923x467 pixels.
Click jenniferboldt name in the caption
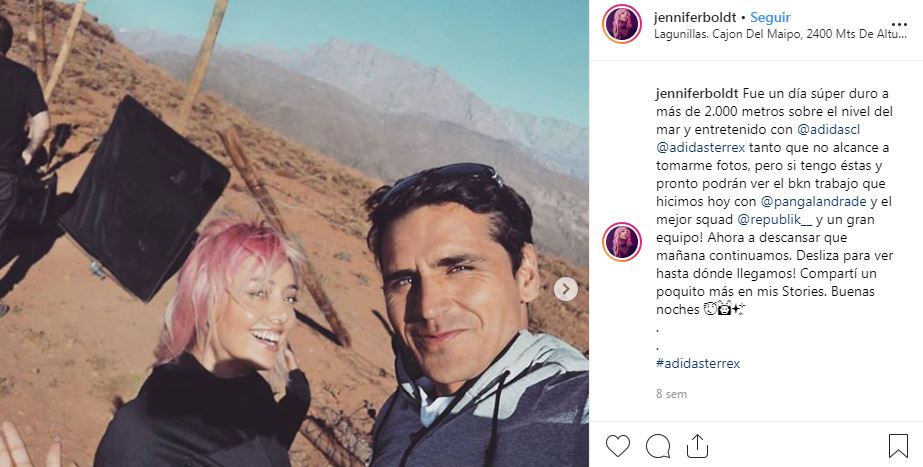click(697, 94)
